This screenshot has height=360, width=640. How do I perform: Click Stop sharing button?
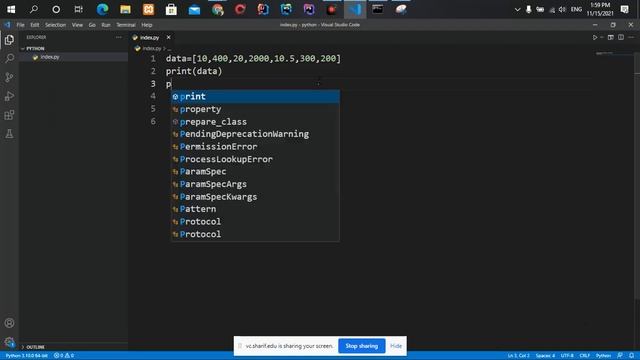coord(362,346)
